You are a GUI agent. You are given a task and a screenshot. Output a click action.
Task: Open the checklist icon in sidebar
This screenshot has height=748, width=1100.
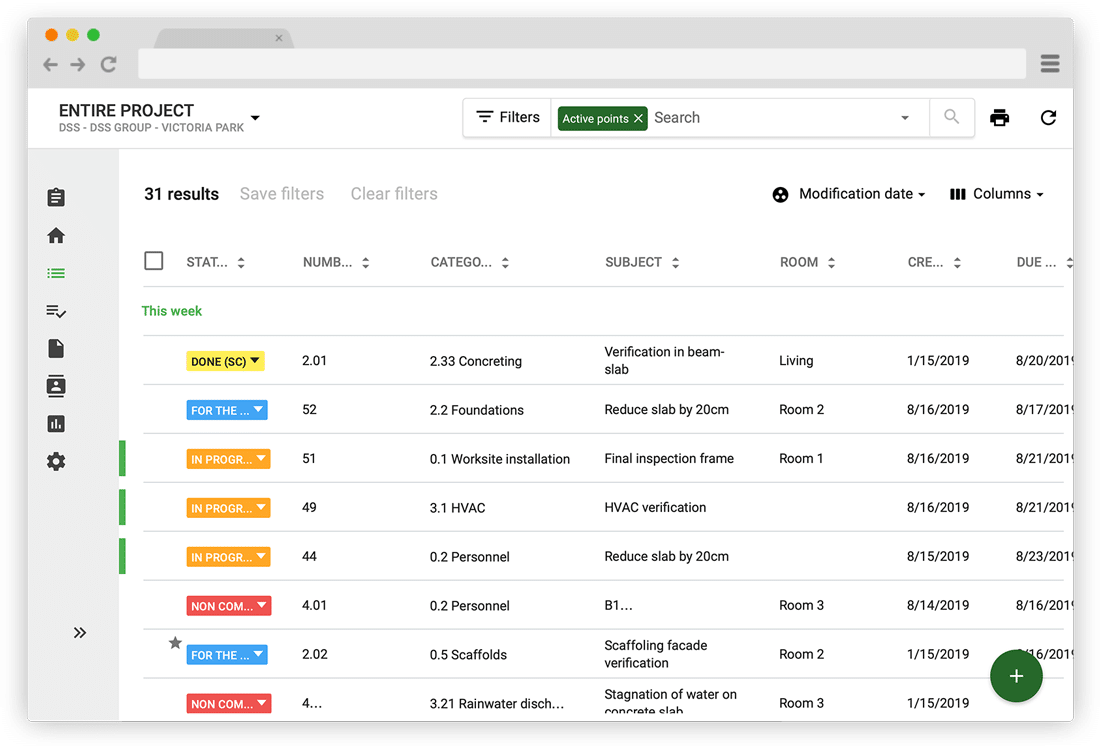(56, 311)
